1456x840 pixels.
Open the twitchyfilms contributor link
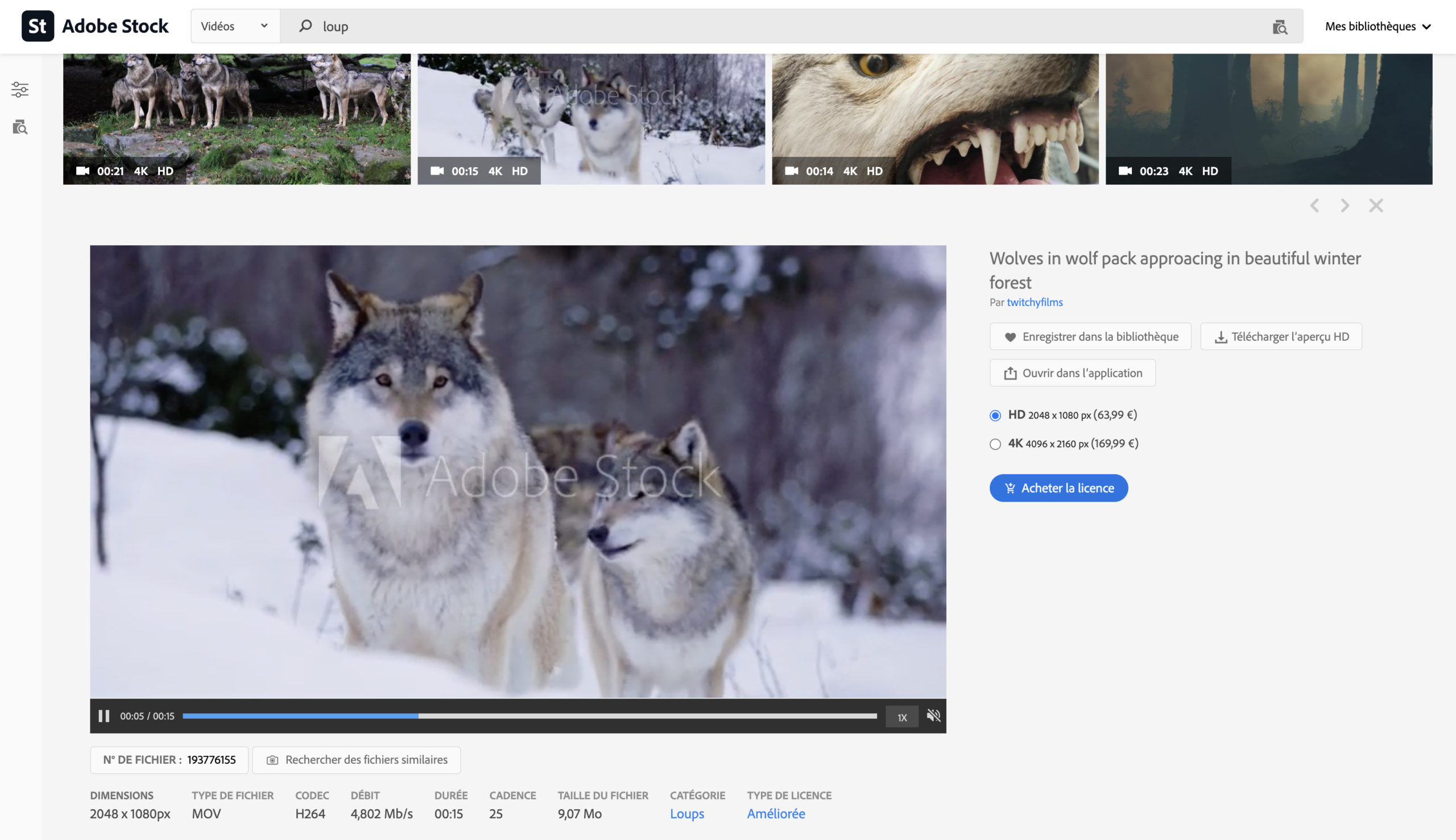pyautogui.click(x=1035, y=303)
